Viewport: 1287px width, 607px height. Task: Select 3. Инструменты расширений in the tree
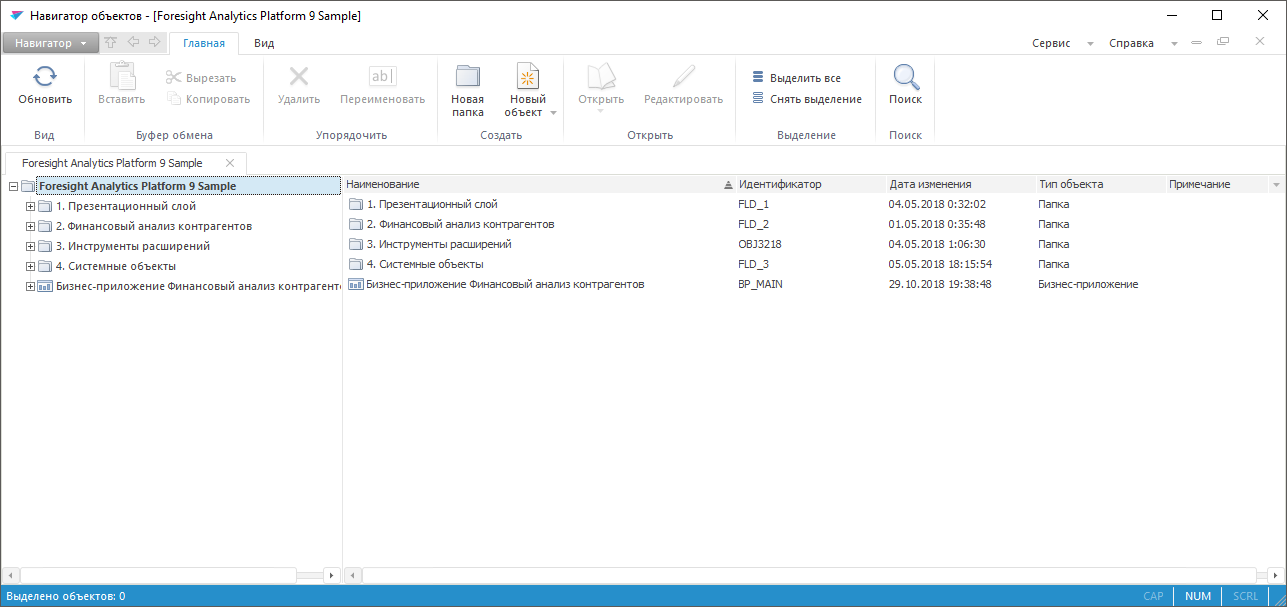pyautogui.click(x=133, y=246)
